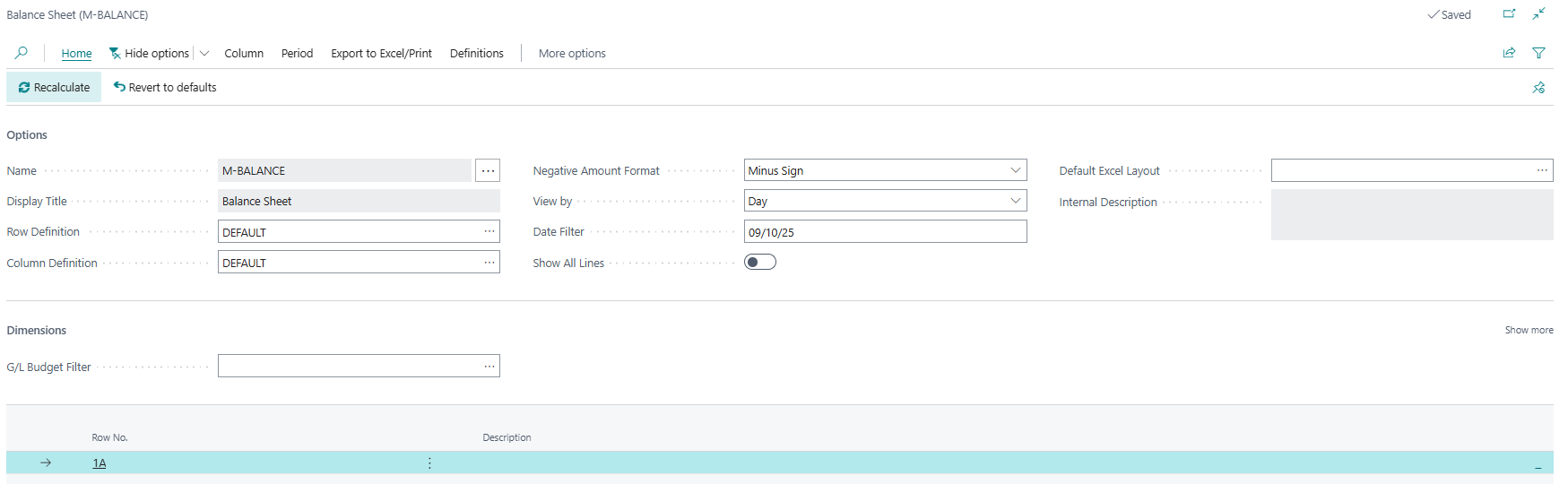Click the pin action bar icon
1568x484 pixels.
1538,88
